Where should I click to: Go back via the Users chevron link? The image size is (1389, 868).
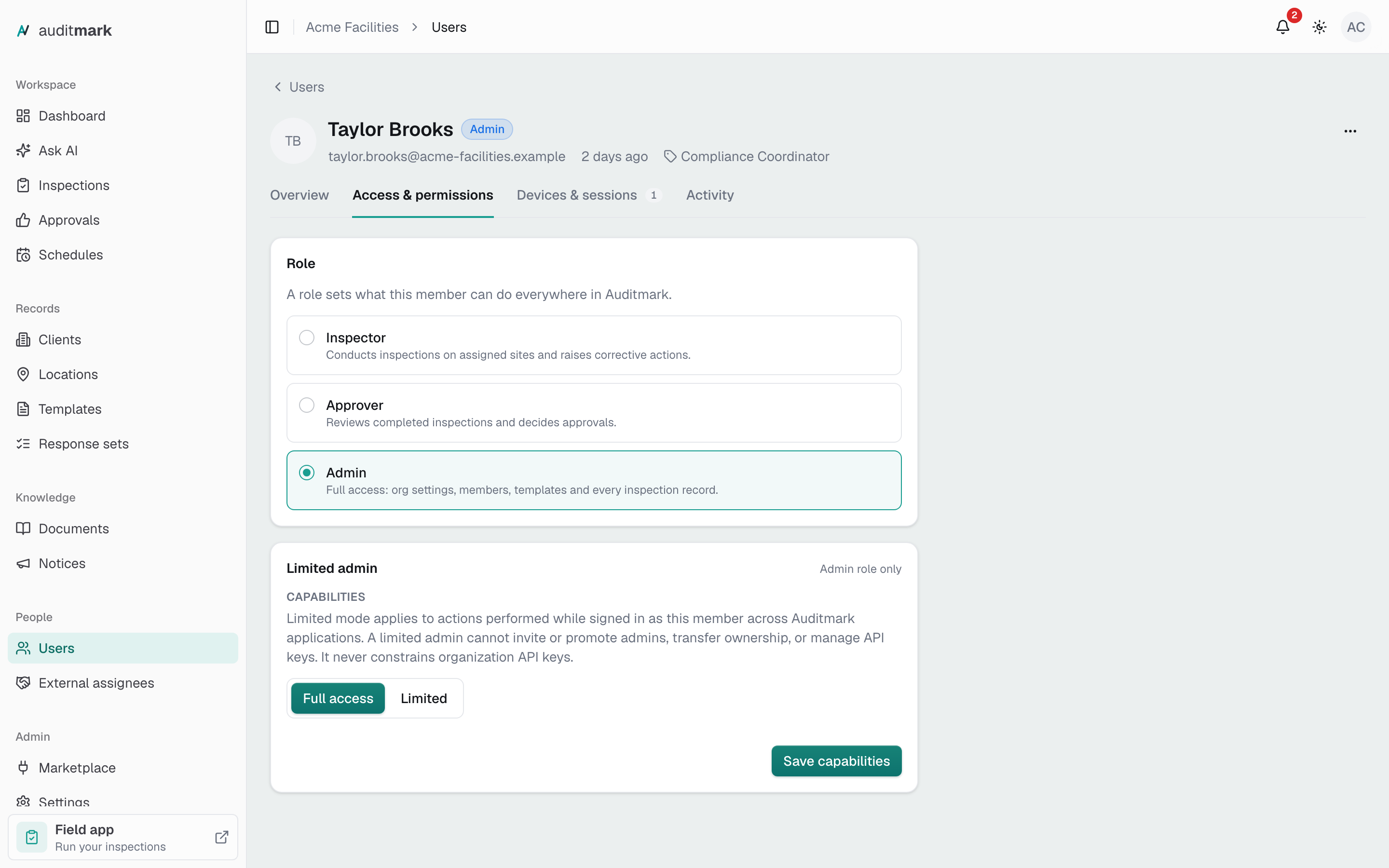click(x=299, y=87)
